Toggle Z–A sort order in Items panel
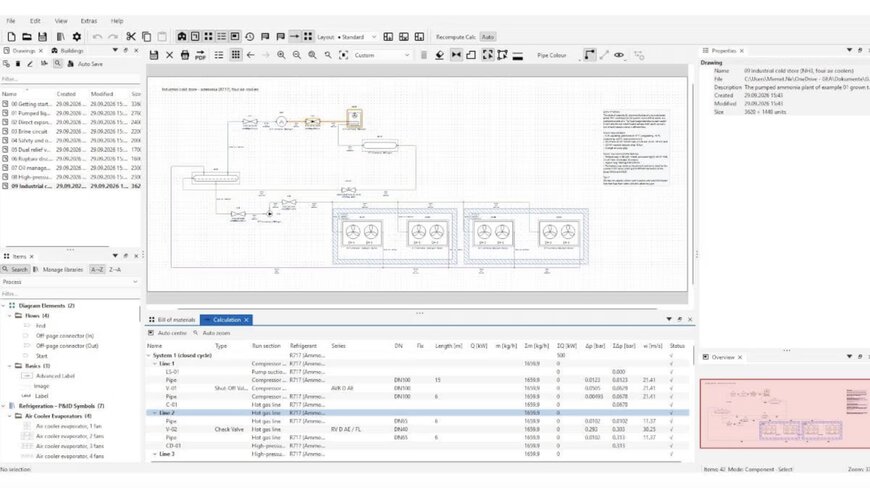870x488 pixels. (115, 270)
